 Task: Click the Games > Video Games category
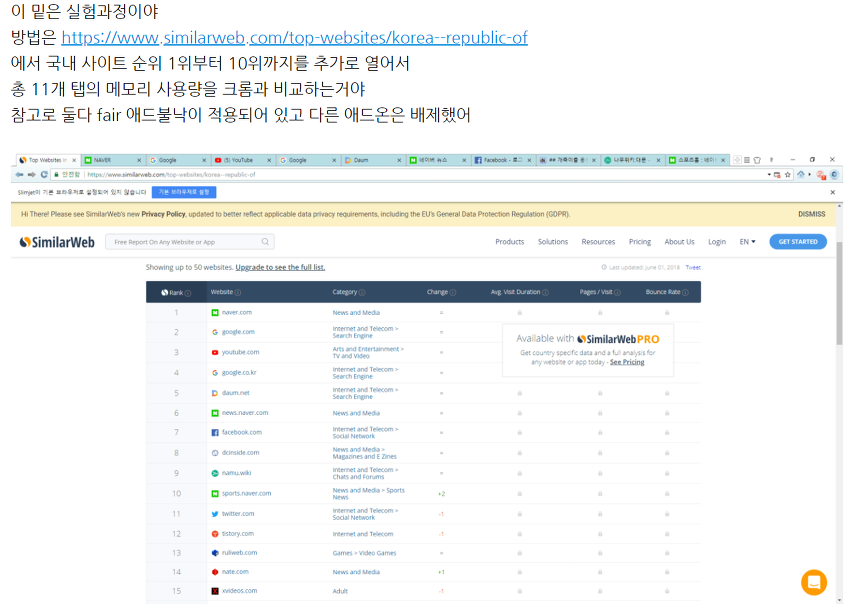pos(364,553)
